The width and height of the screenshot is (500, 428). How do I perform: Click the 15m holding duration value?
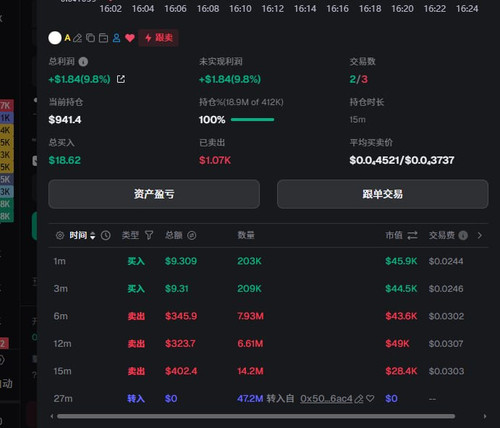tap(357, 120)
